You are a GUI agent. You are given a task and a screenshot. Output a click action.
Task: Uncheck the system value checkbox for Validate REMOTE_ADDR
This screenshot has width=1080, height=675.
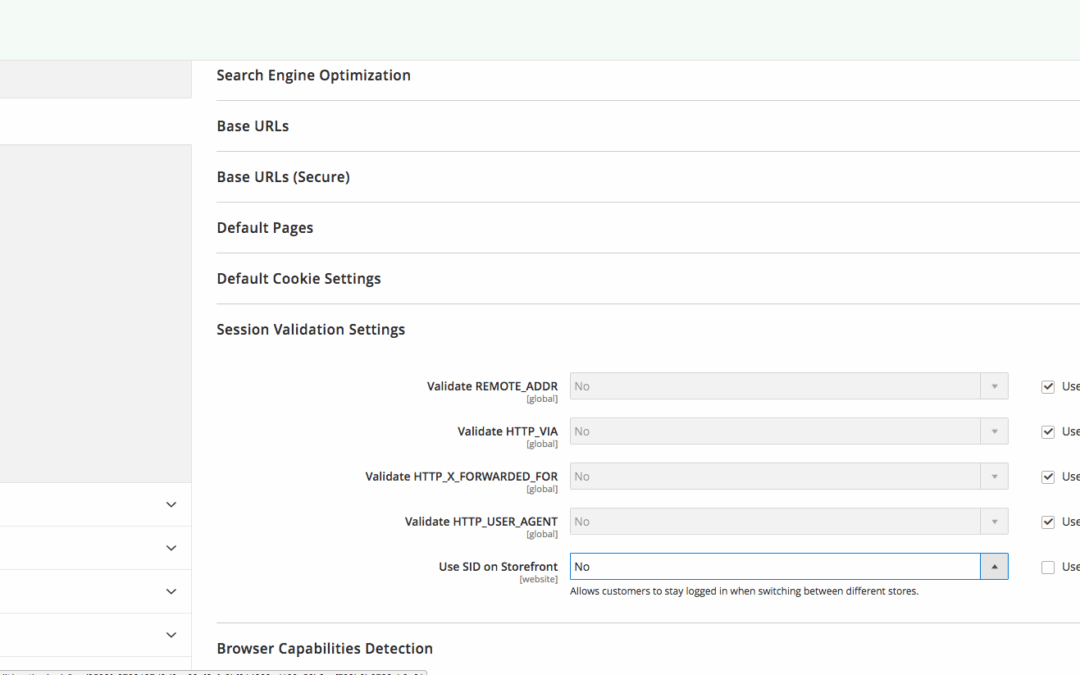1048,387
